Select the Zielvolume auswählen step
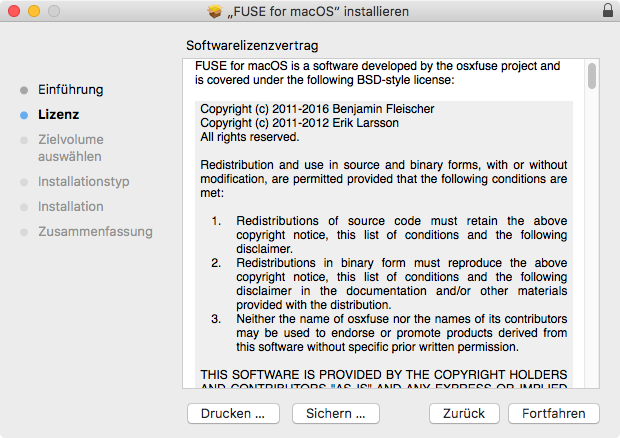 [70, 148]
